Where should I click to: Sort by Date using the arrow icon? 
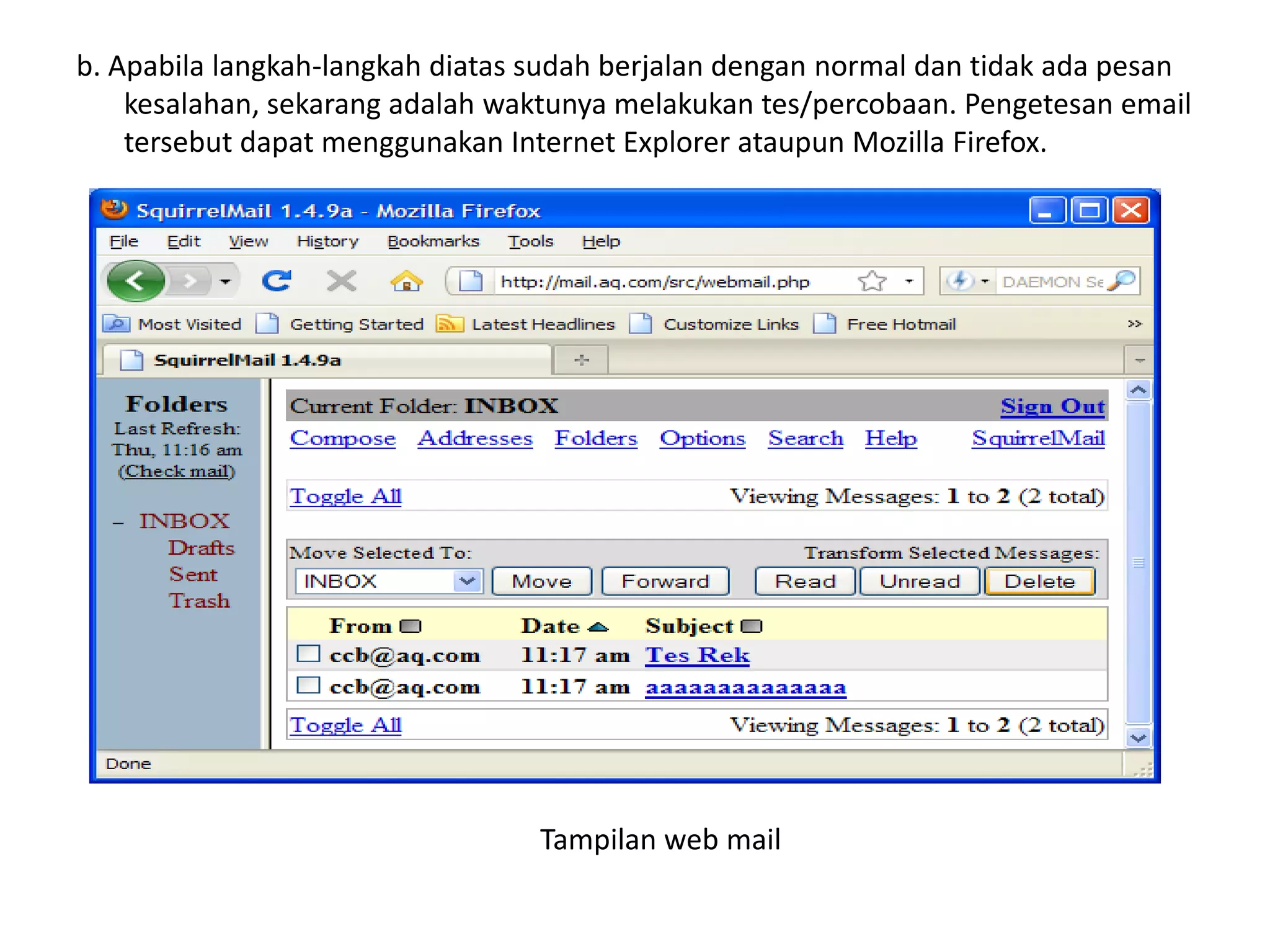[598, 627]
